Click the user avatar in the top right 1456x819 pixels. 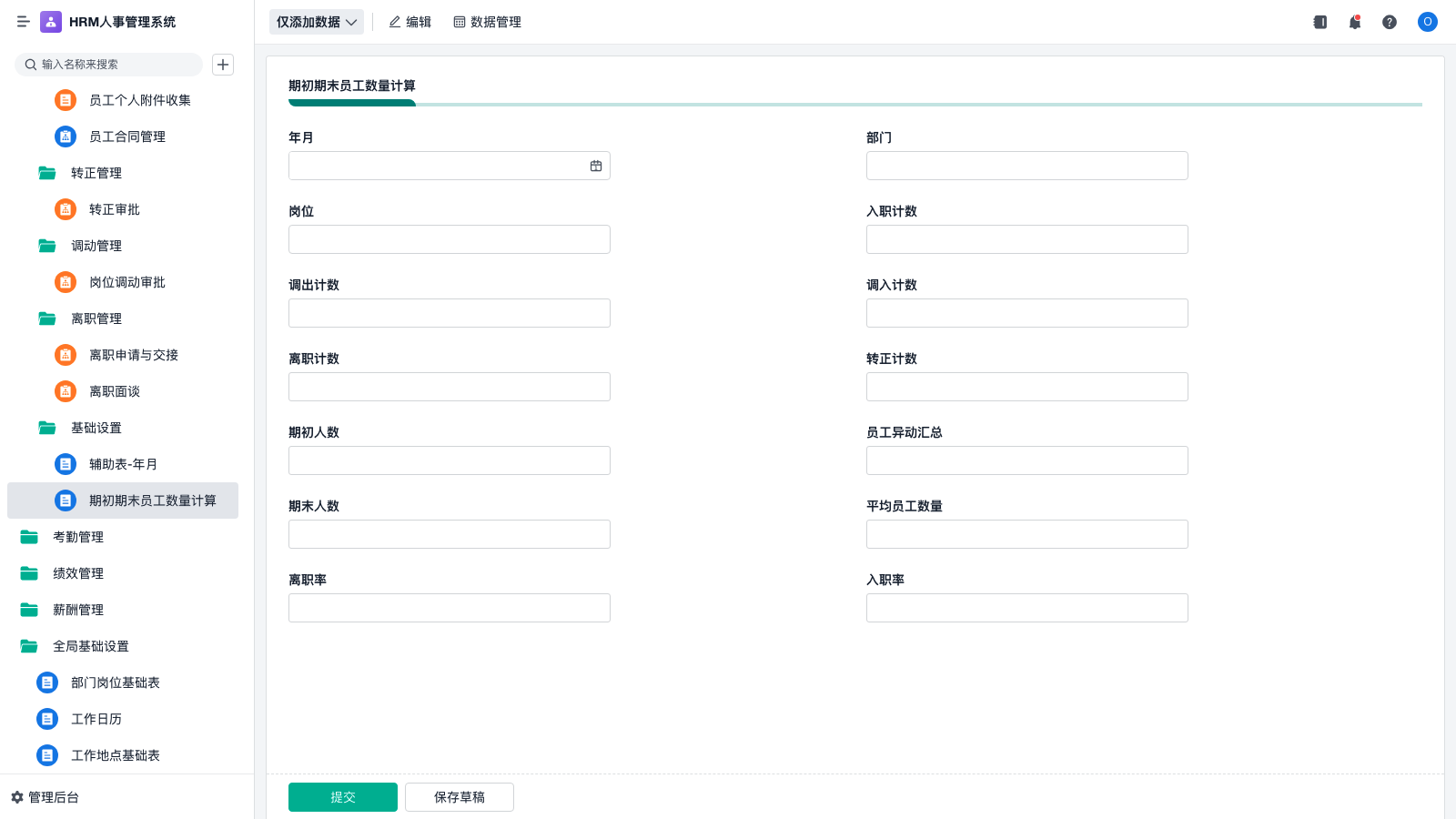click(x=1427, y=22)
